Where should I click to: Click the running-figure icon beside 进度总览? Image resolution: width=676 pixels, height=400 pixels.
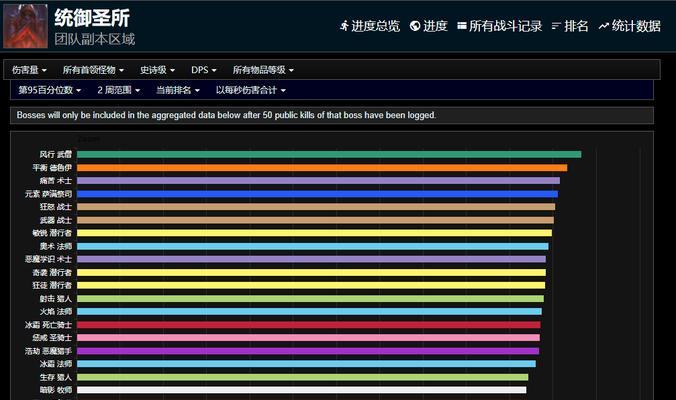coord(344,26)
